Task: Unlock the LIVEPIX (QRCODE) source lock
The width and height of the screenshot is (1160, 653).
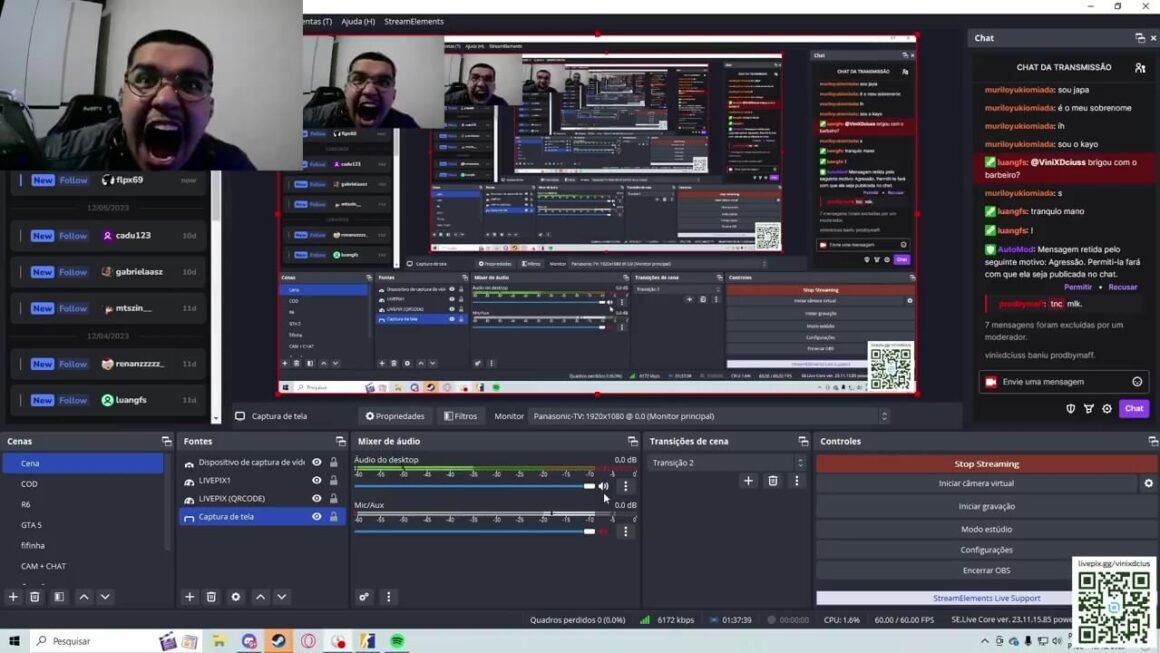Action: pos(334,499)
